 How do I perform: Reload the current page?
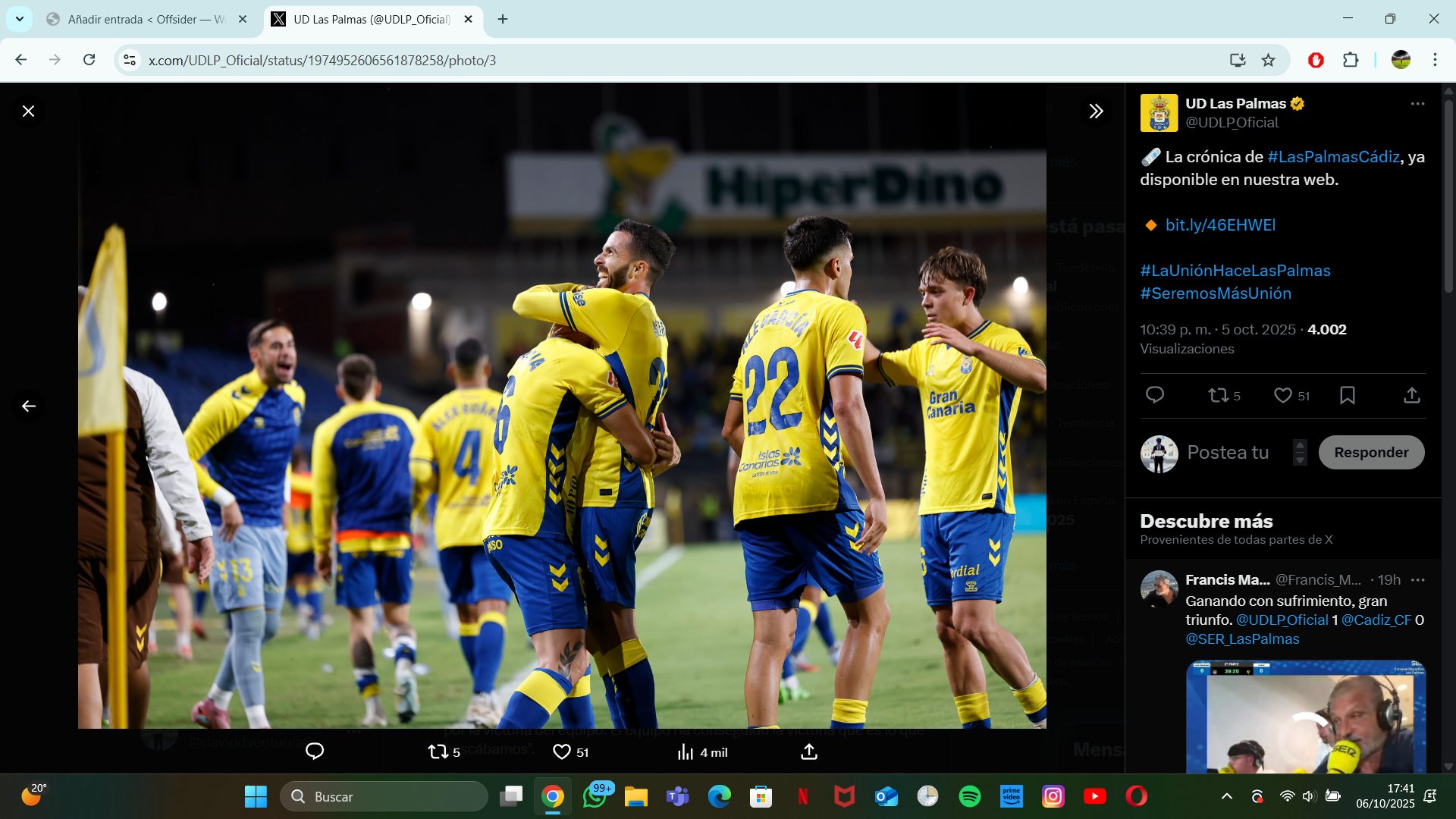89,60
